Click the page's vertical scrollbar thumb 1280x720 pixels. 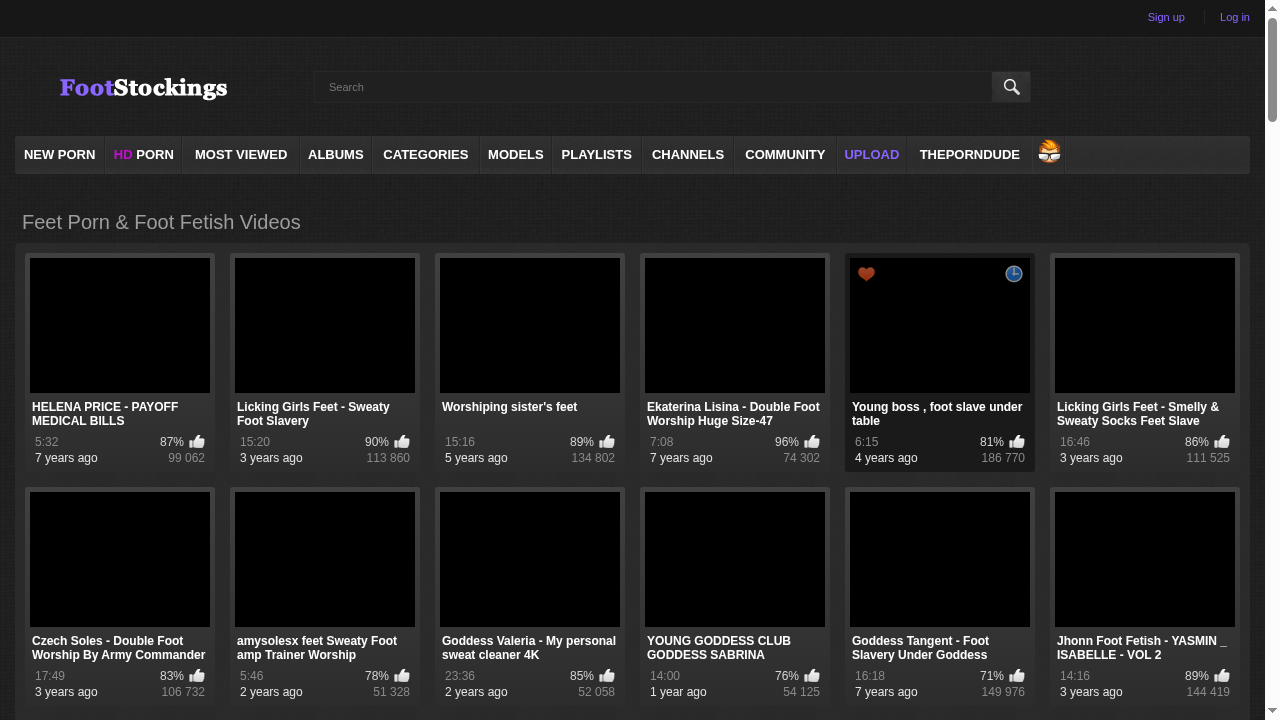1272,70
